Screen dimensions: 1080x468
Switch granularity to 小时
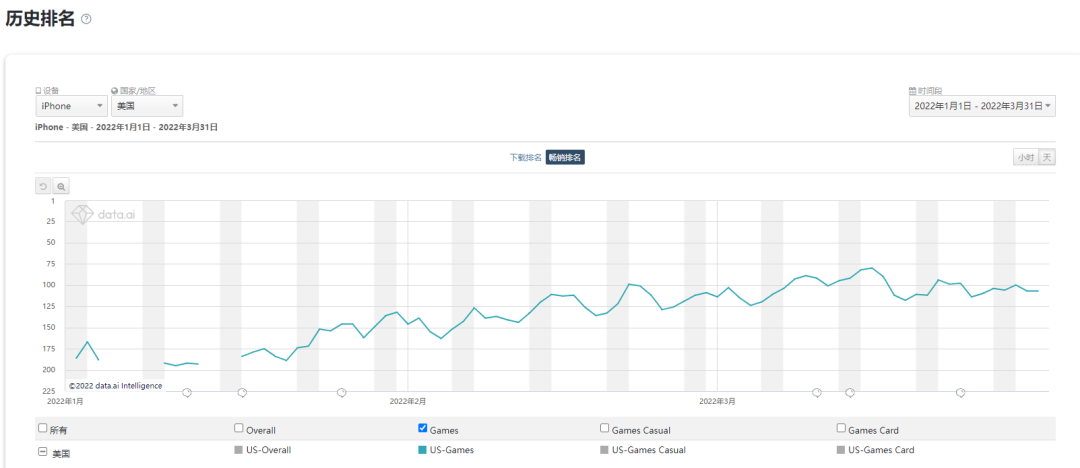coord(1025,158)
